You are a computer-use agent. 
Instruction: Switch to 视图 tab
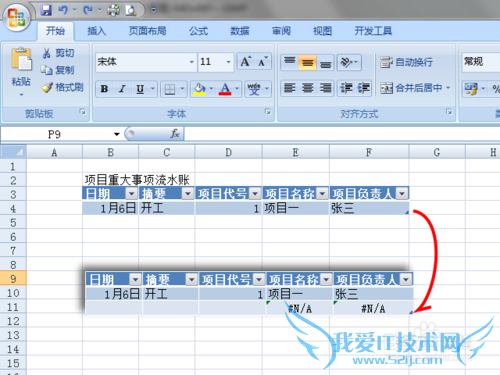322,31
